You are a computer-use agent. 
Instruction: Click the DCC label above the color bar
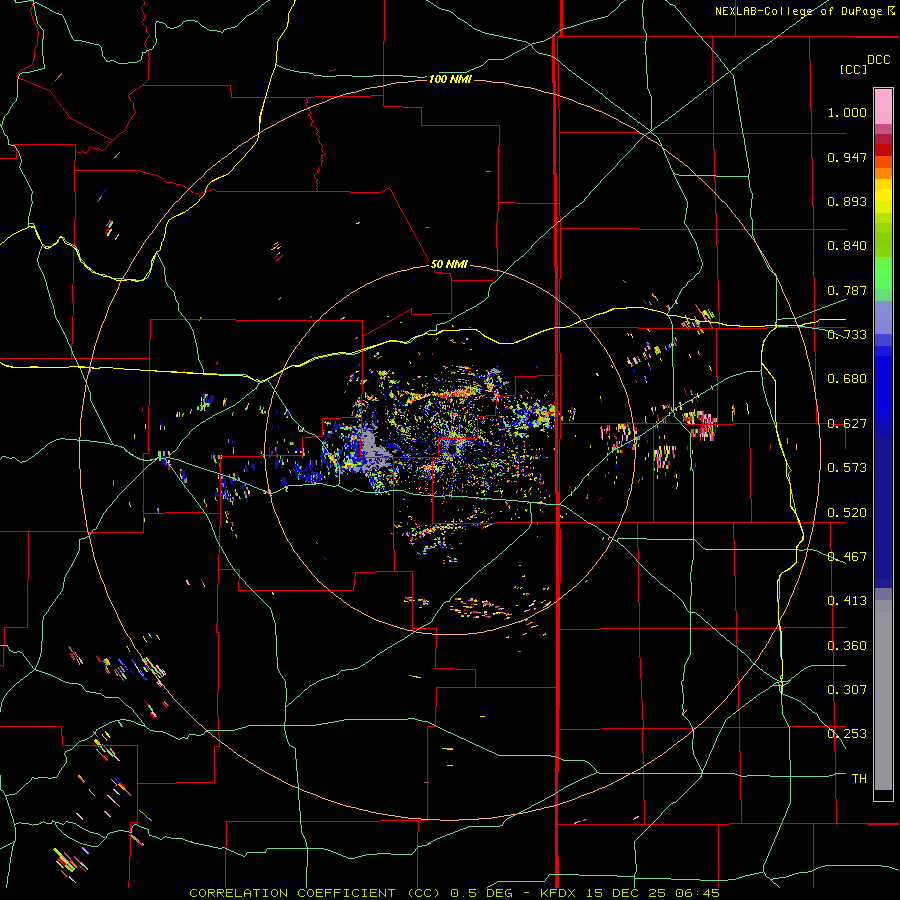878,60
